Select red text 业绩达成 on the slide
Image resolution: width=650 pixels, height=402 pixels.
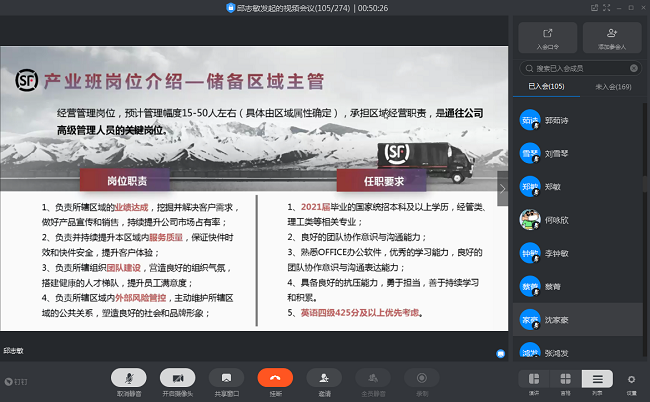[x=131, y=207]
